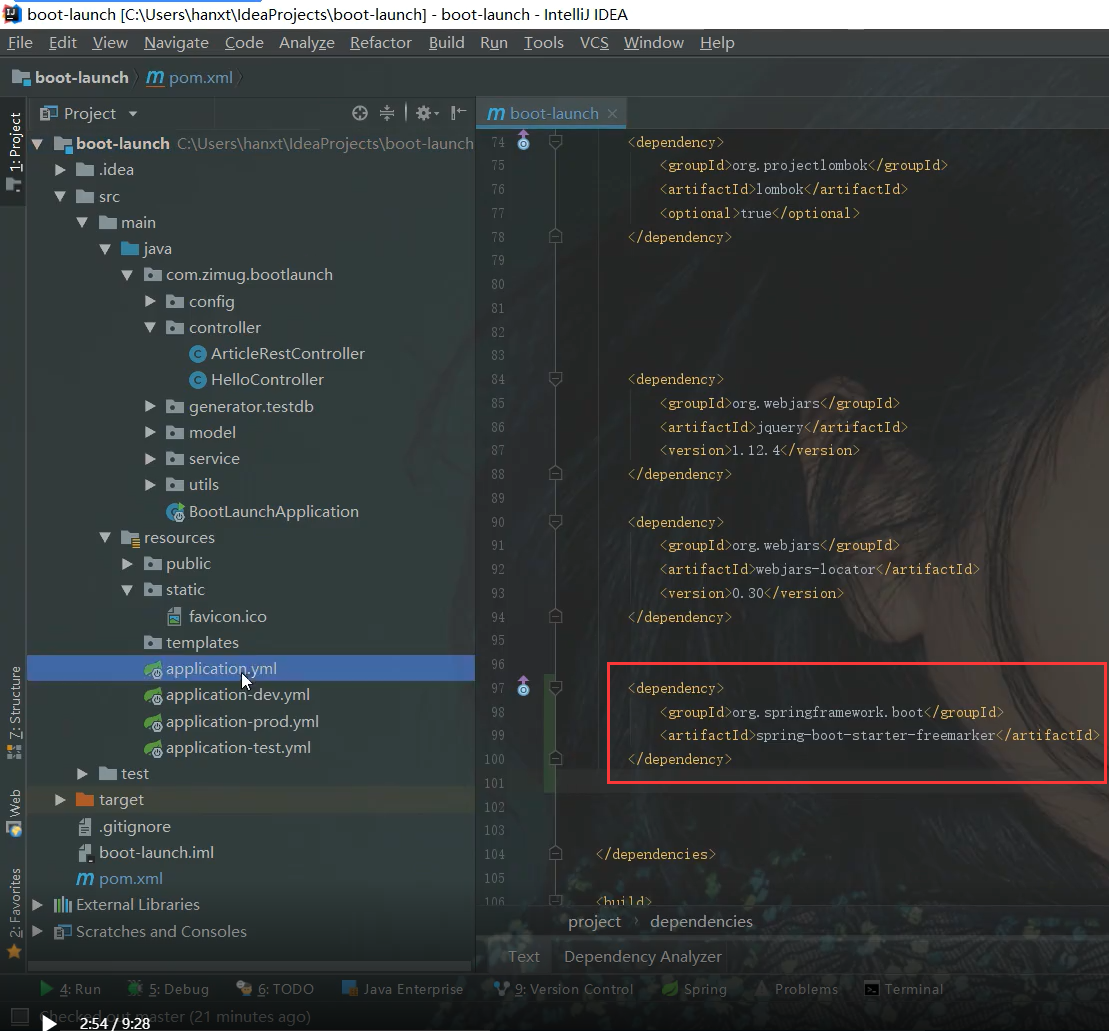Click the Project panel horizontal scrollbar

249,966
